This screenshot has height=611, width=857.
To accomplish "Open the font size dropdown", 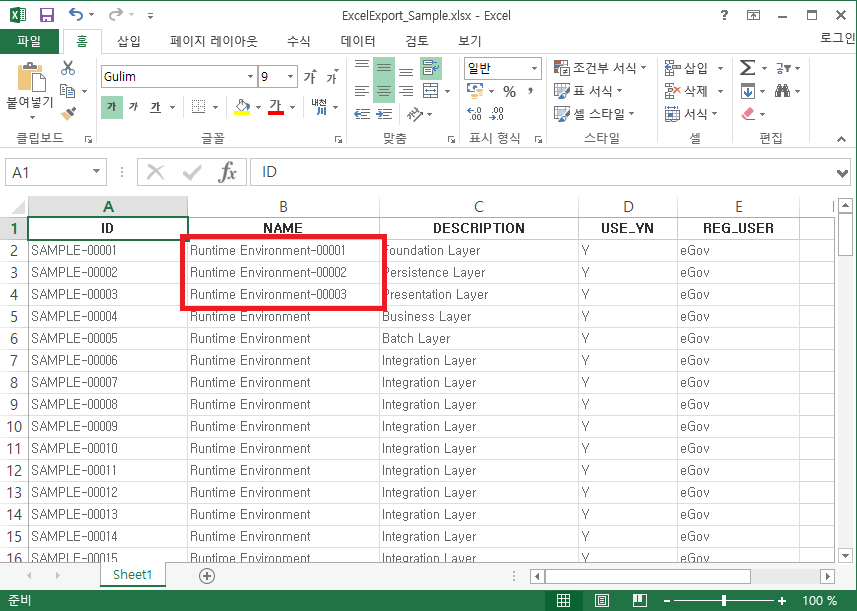I will pos(291,77).
